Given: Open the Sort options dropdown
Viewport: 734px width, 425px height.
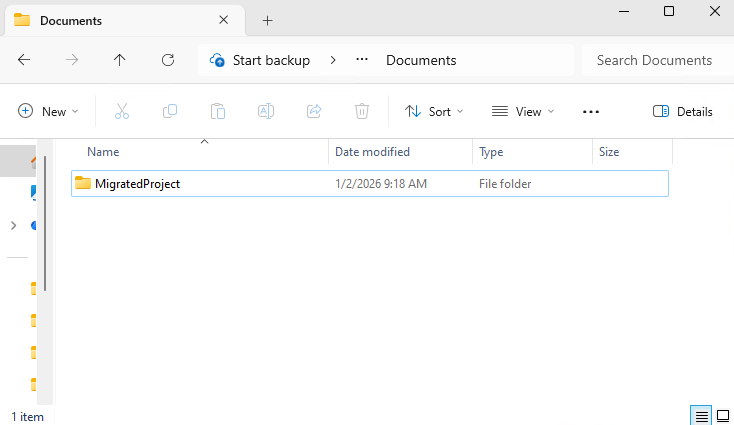Looking at the screenshot, I should (435, 111).
